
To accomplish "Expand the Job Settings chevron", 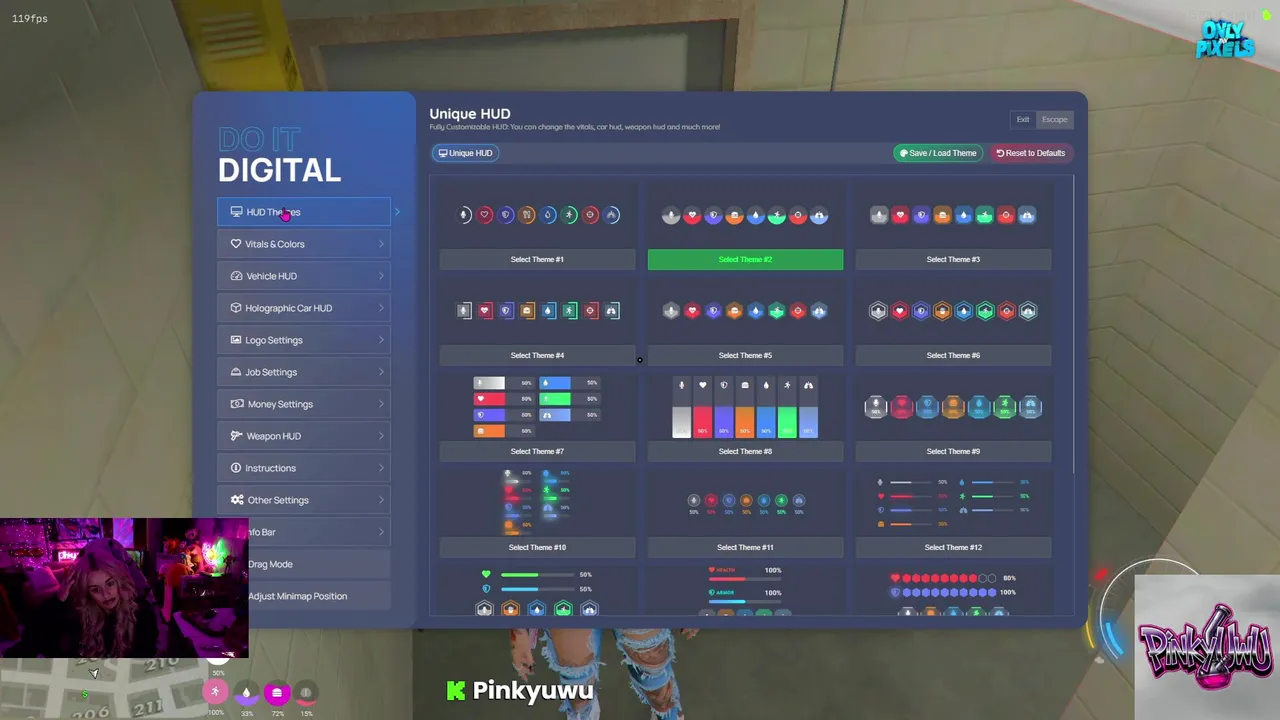I will (381, 372).
